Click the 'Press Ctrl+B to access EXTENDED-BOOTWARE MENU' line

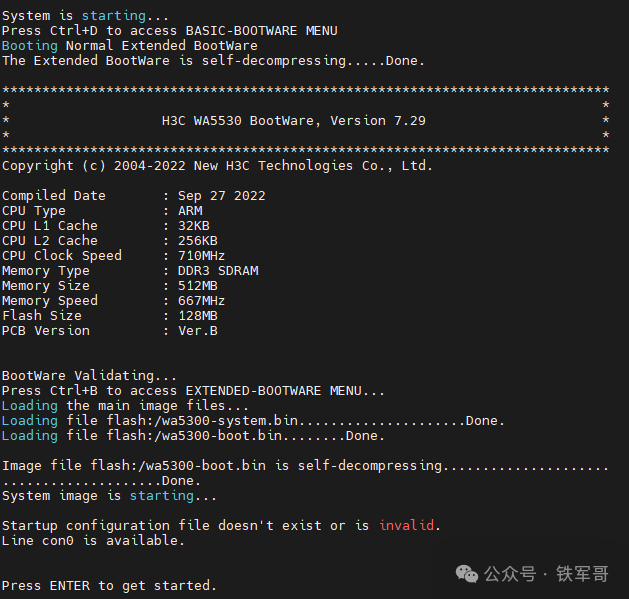coord(193,390)
